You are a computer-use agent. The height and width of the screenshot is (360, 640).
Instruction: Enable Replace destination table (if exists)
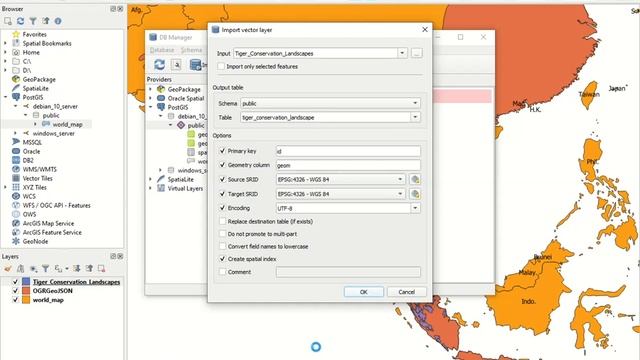(222, 221)
